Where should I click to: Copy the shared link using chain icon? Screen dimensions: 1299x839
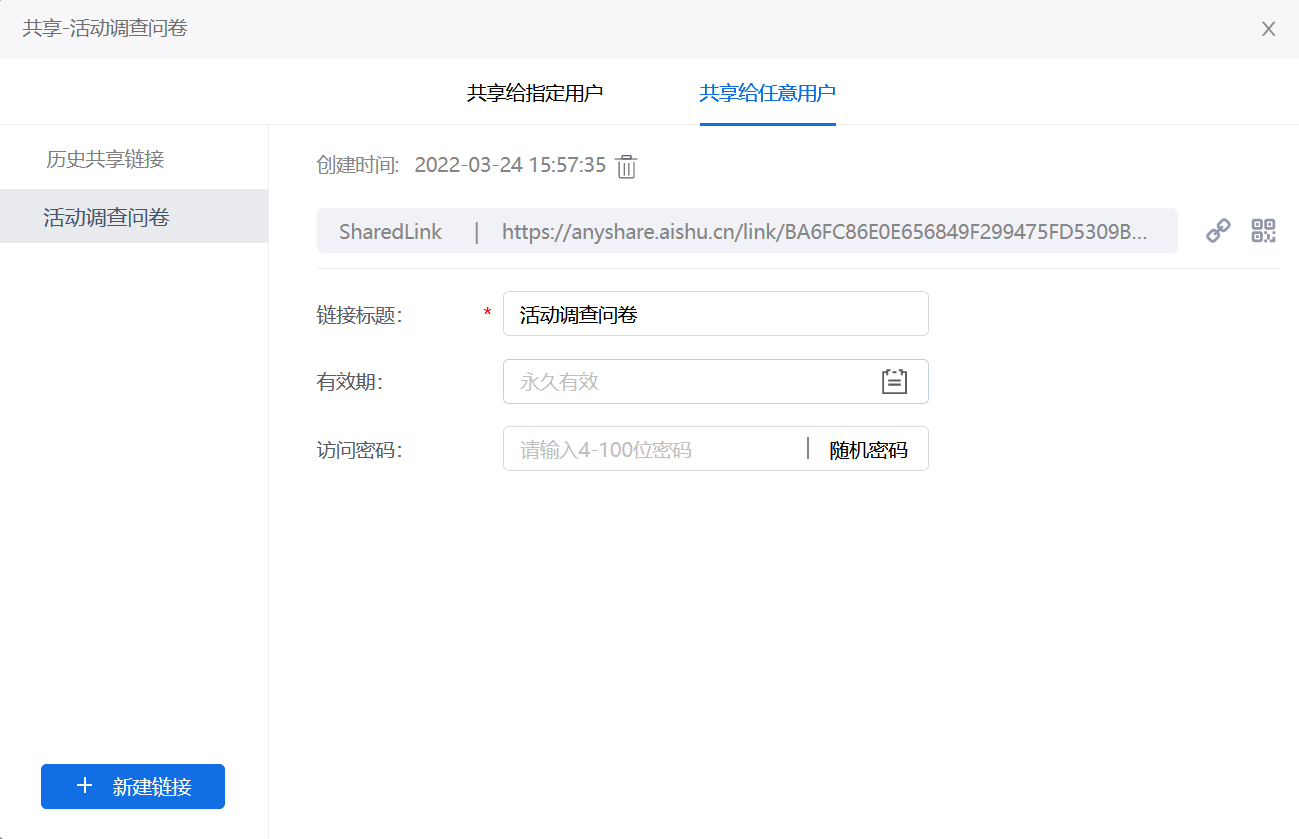click(x=1218, y=231)
